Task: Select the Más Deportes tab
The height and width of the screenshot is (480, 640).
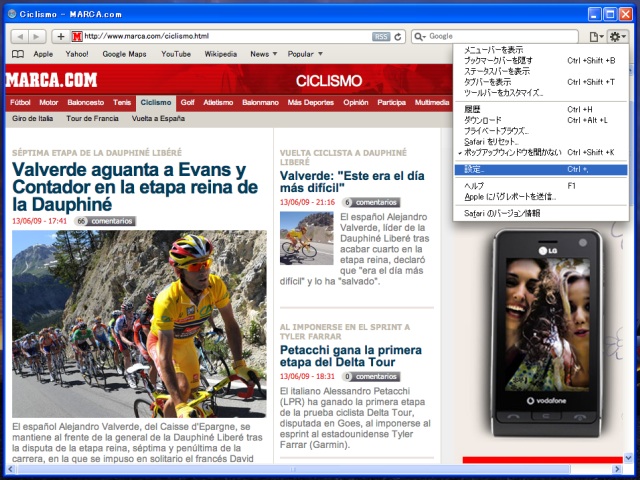Action: coord(311,102)
